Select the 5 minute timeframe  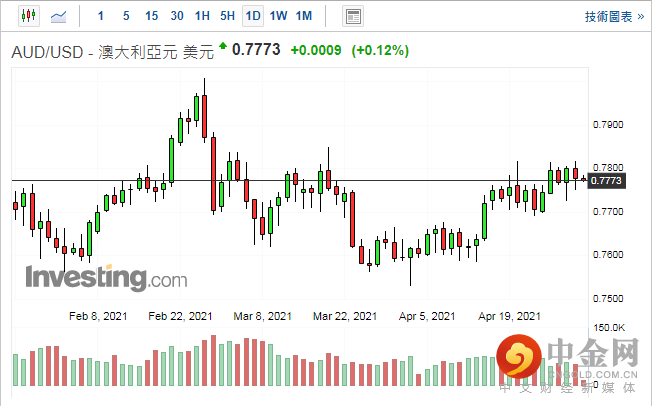click(x=126, y=16)
